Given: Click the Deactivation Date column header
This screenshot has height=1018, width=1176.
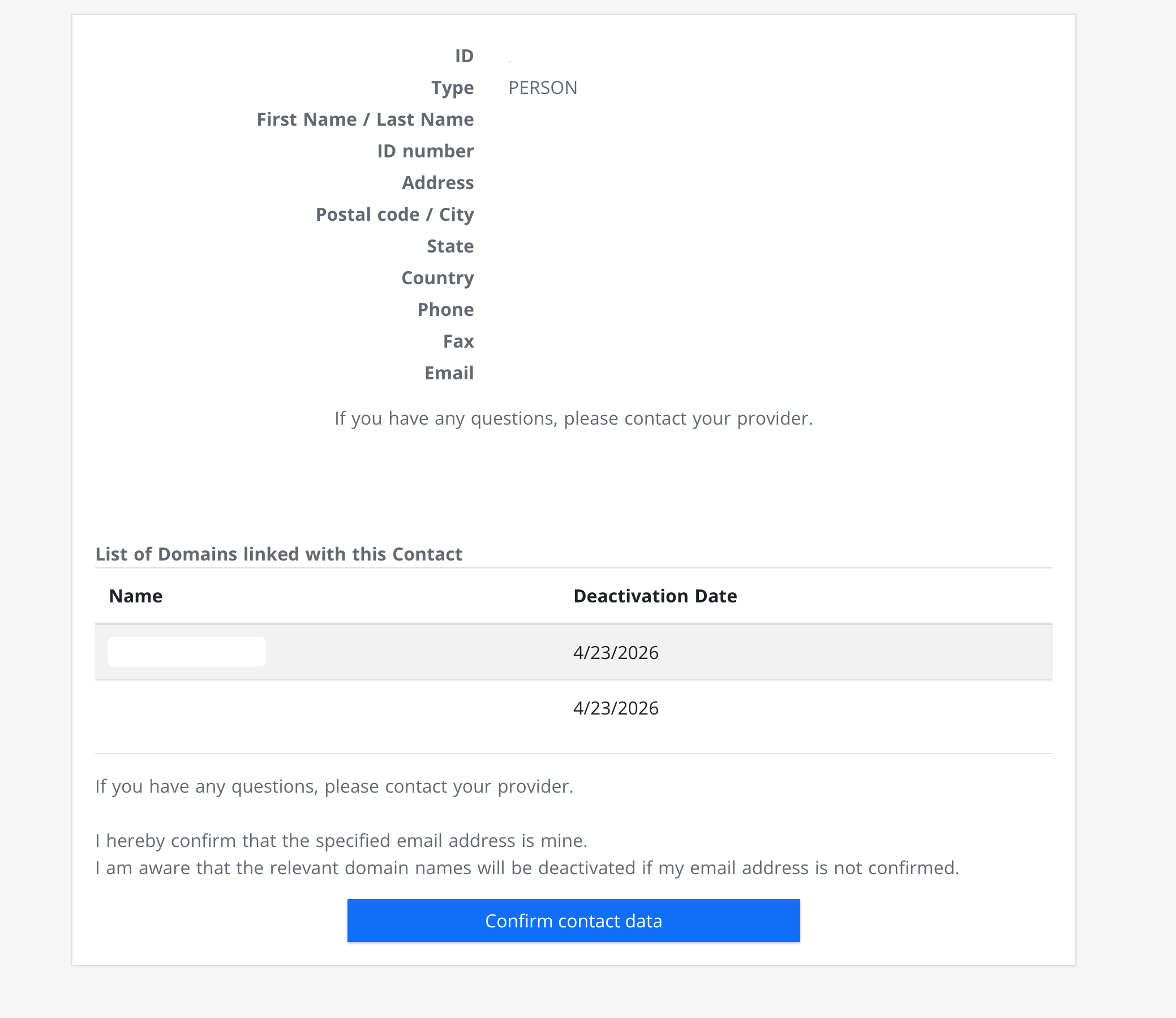Looking at the screenshot, I should pyautogui.click(x=655, y=596).
